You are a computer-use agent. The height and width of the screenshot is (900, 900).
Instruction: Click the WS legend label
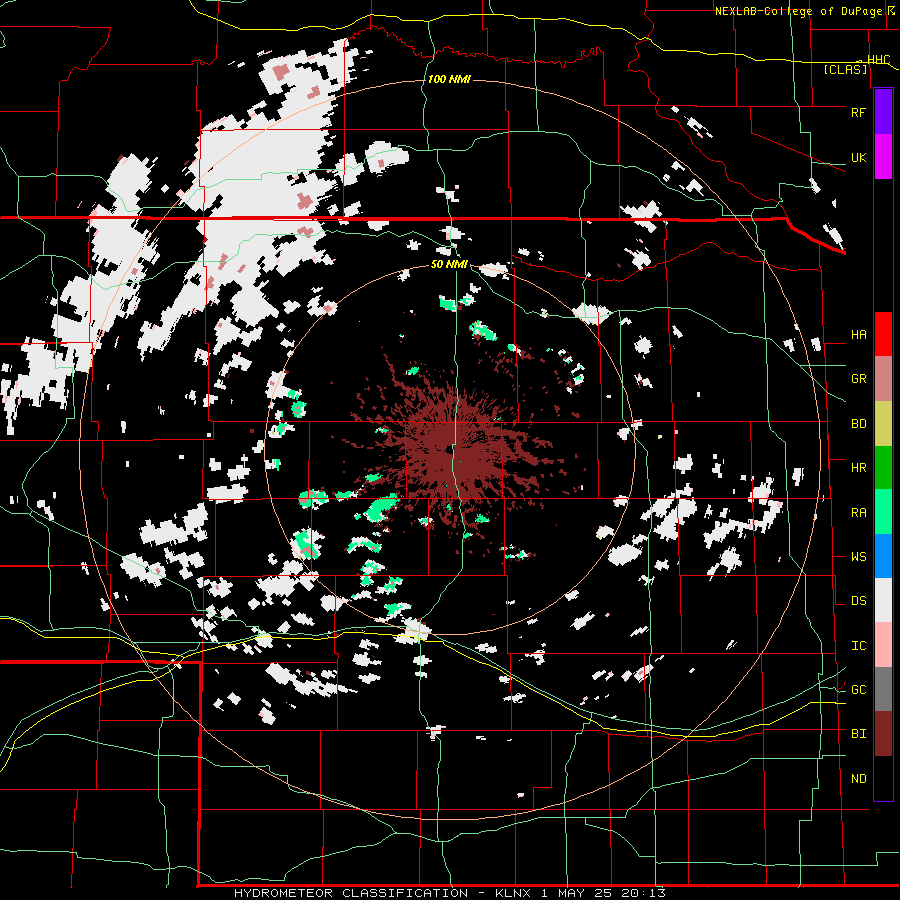[858, 557]
